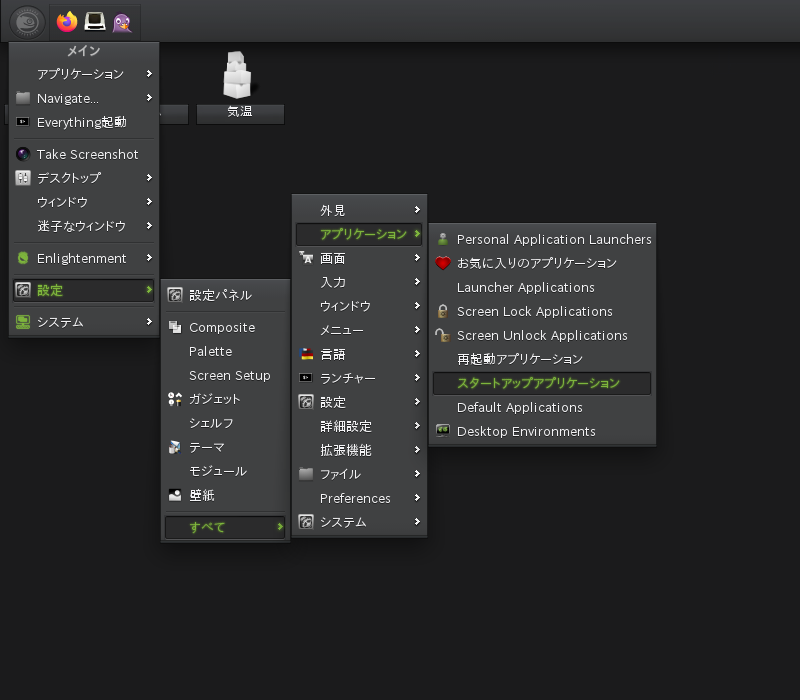Click the 気温 desktop gadget icon

tap(238, 75)
